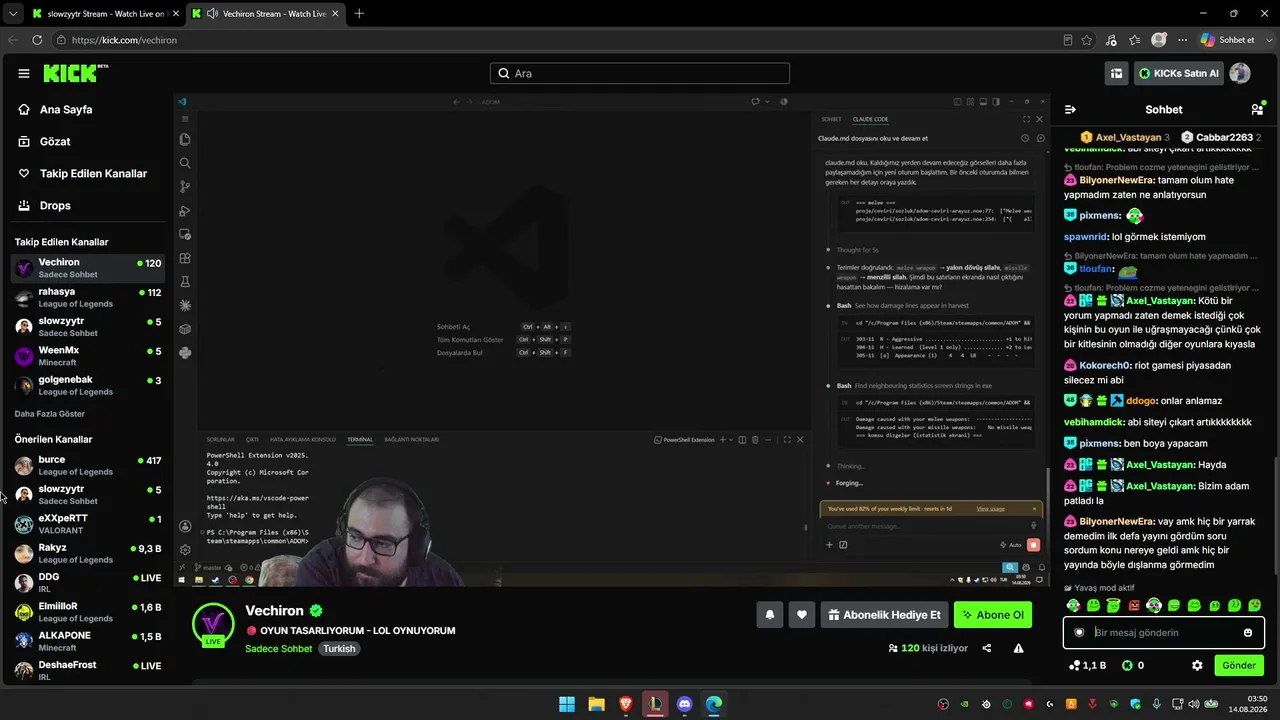Open DeshaeFrost recommended channel
1280x720 pixels.
(88, 671)
